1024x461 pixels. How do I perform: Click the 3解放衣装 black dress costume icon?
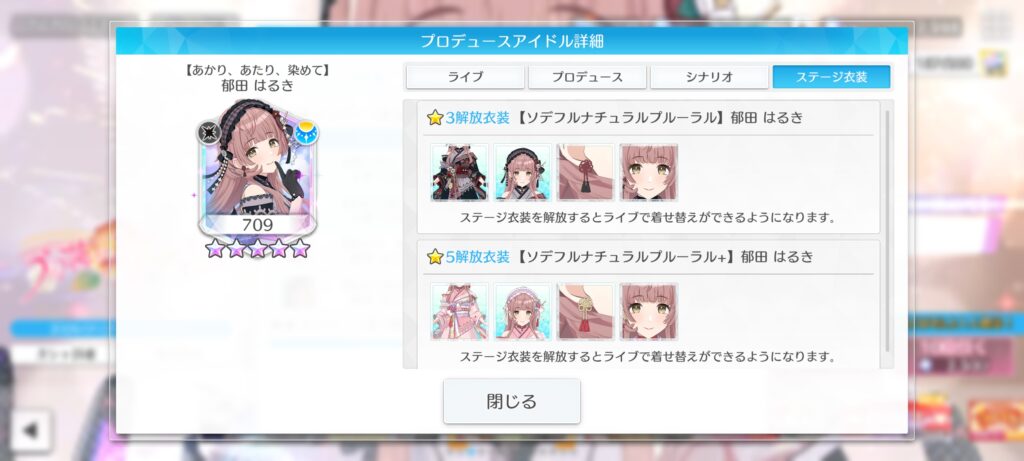coord(460,172)
